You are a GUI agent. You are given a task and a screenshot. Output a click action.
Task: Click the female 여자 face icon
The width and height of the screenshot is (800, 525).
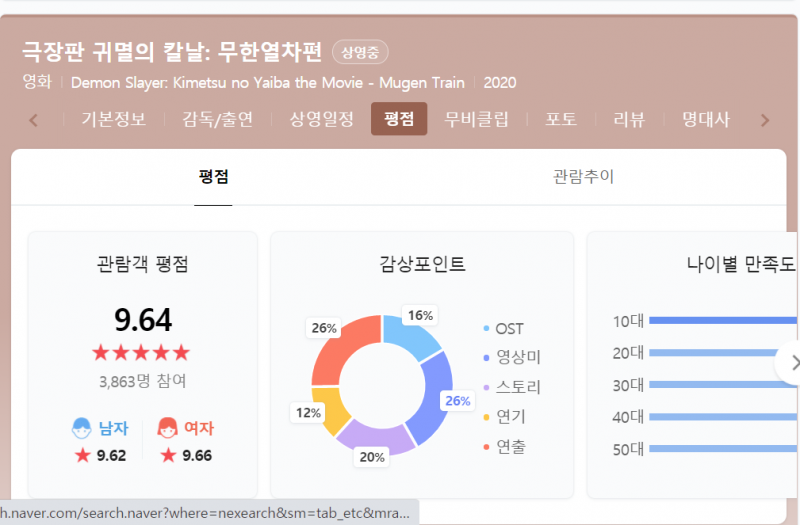coord(167,428)
